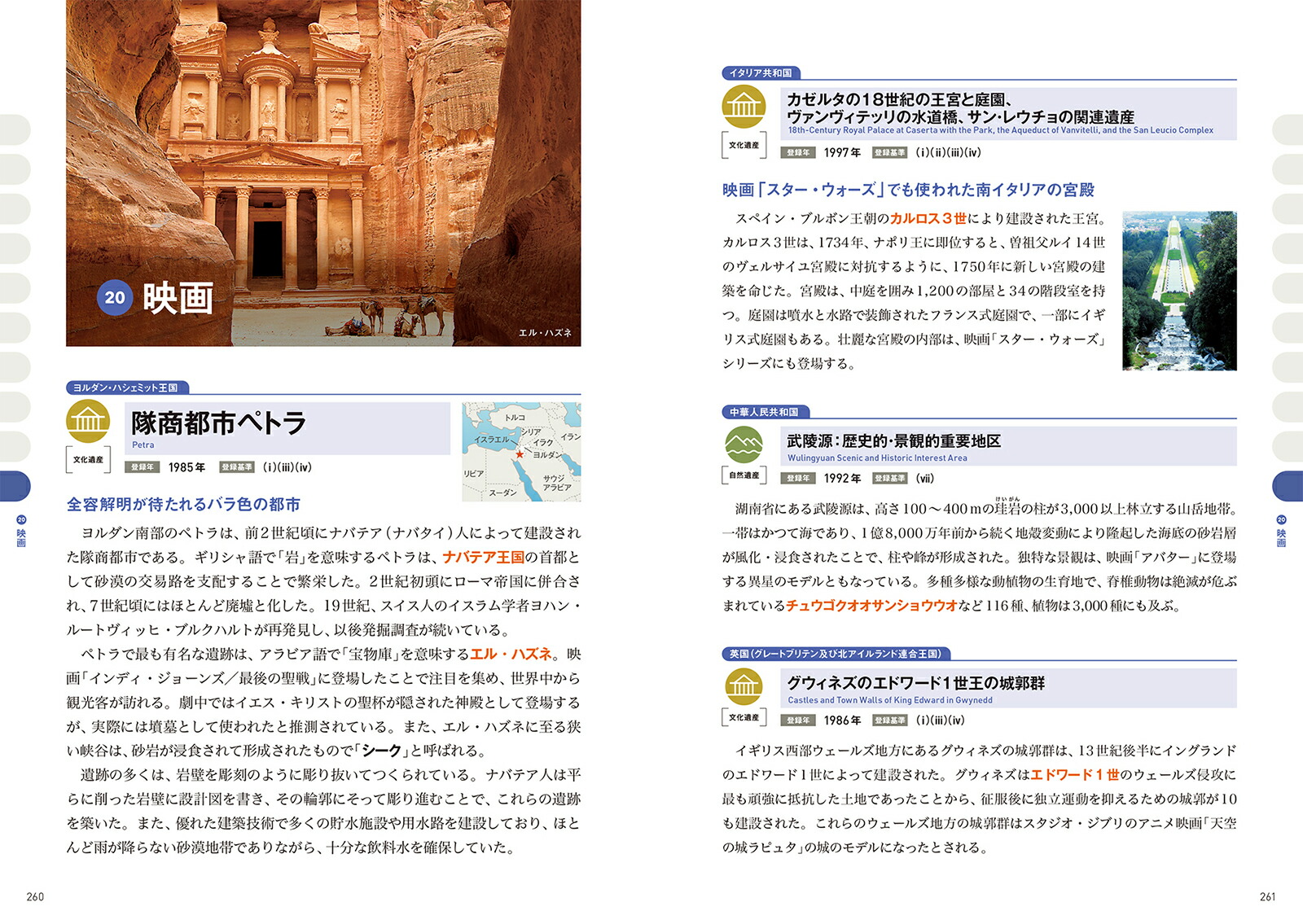
Task: Open the El Khazneh Petra header photo
Action: point(323,173)
